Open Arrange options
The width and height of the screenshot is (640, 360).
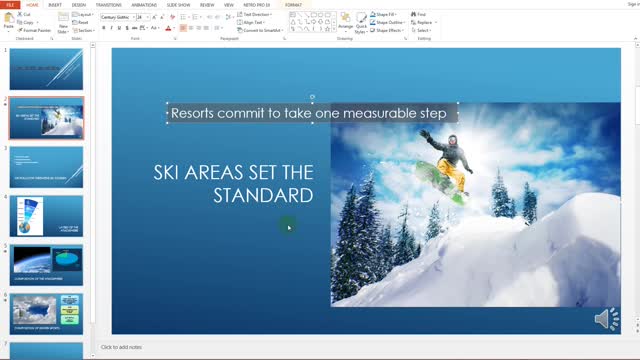345,21
